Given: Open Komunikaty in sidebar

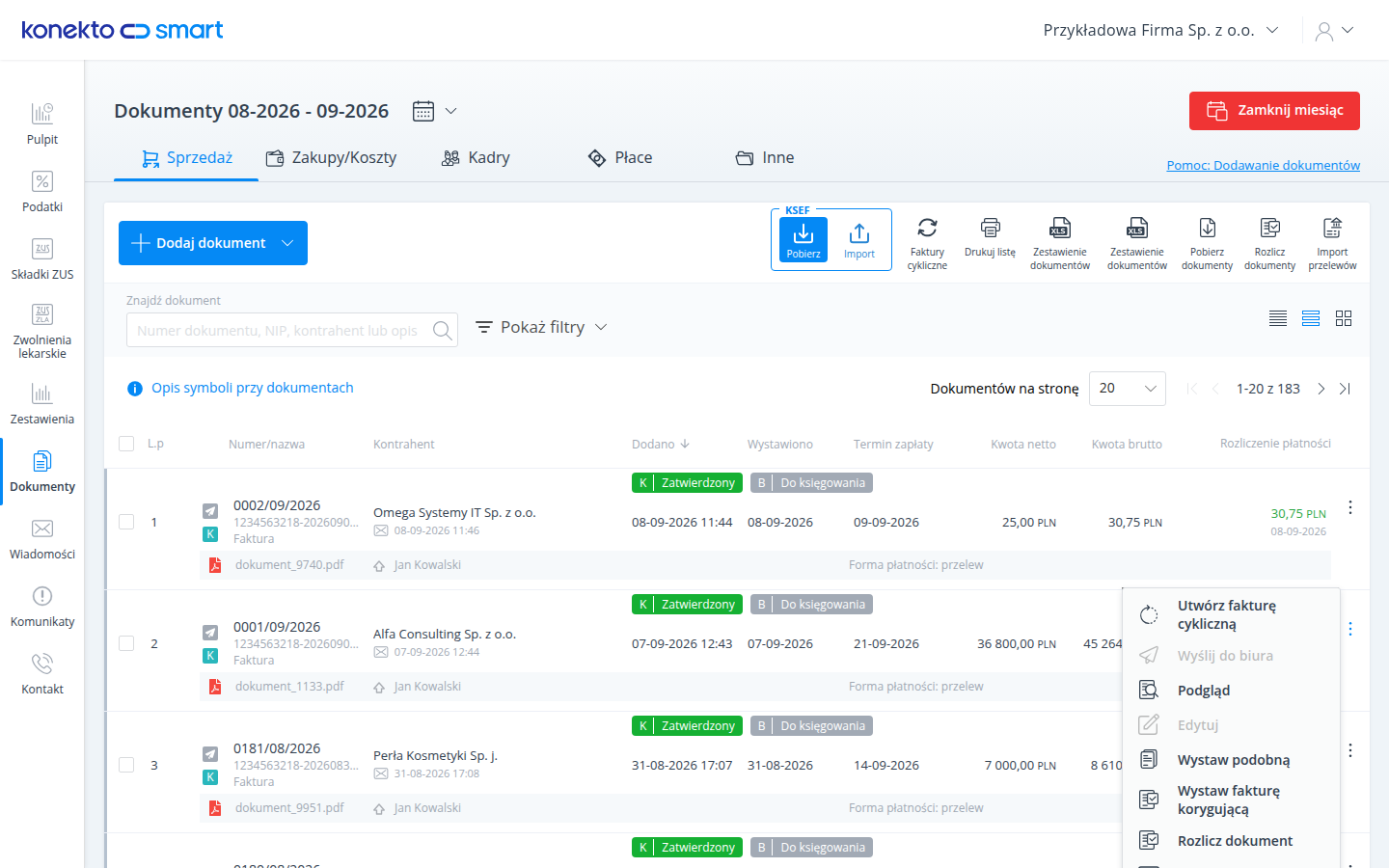Looking at the screenshot, I should [42, 606].
